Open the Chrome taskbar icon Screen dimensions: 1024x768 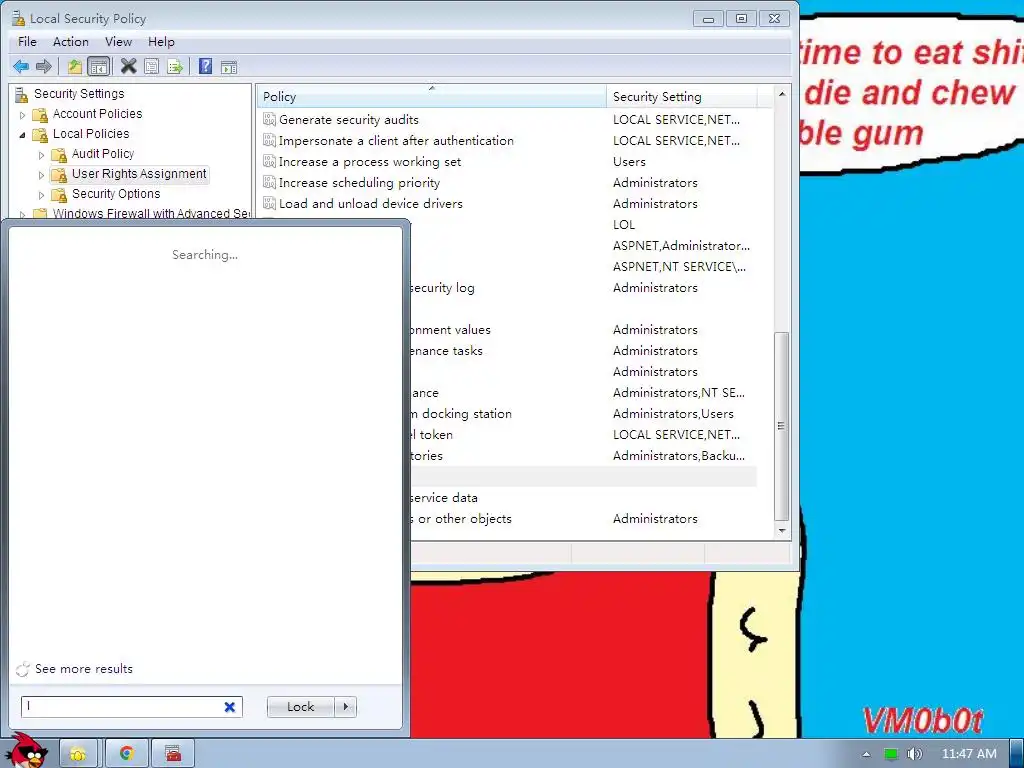point(127,754)
